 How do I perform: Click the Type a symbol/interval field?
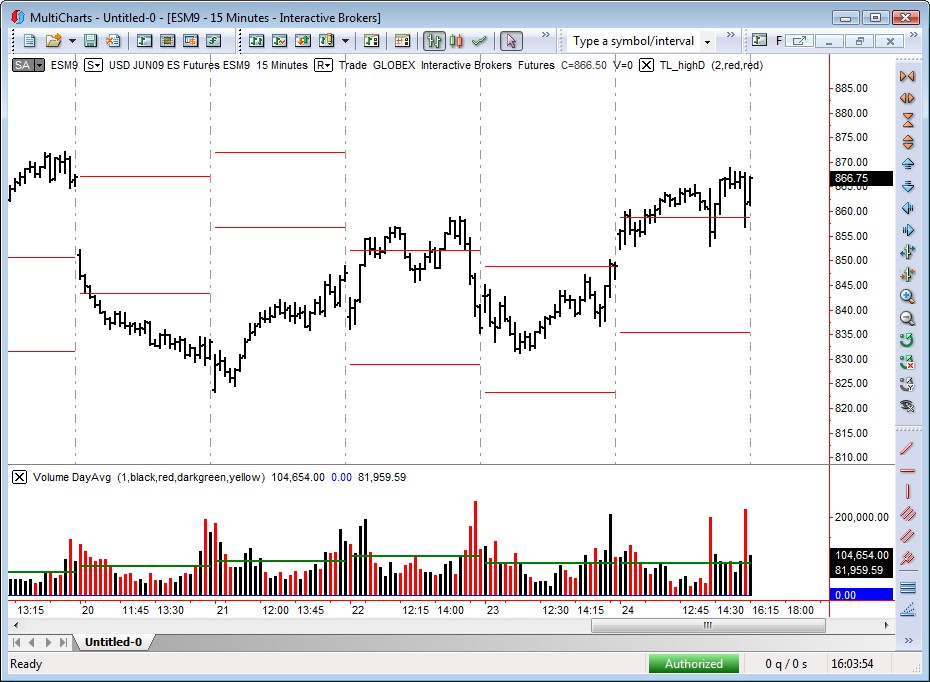pyautogui.click(x=633, y=41)
